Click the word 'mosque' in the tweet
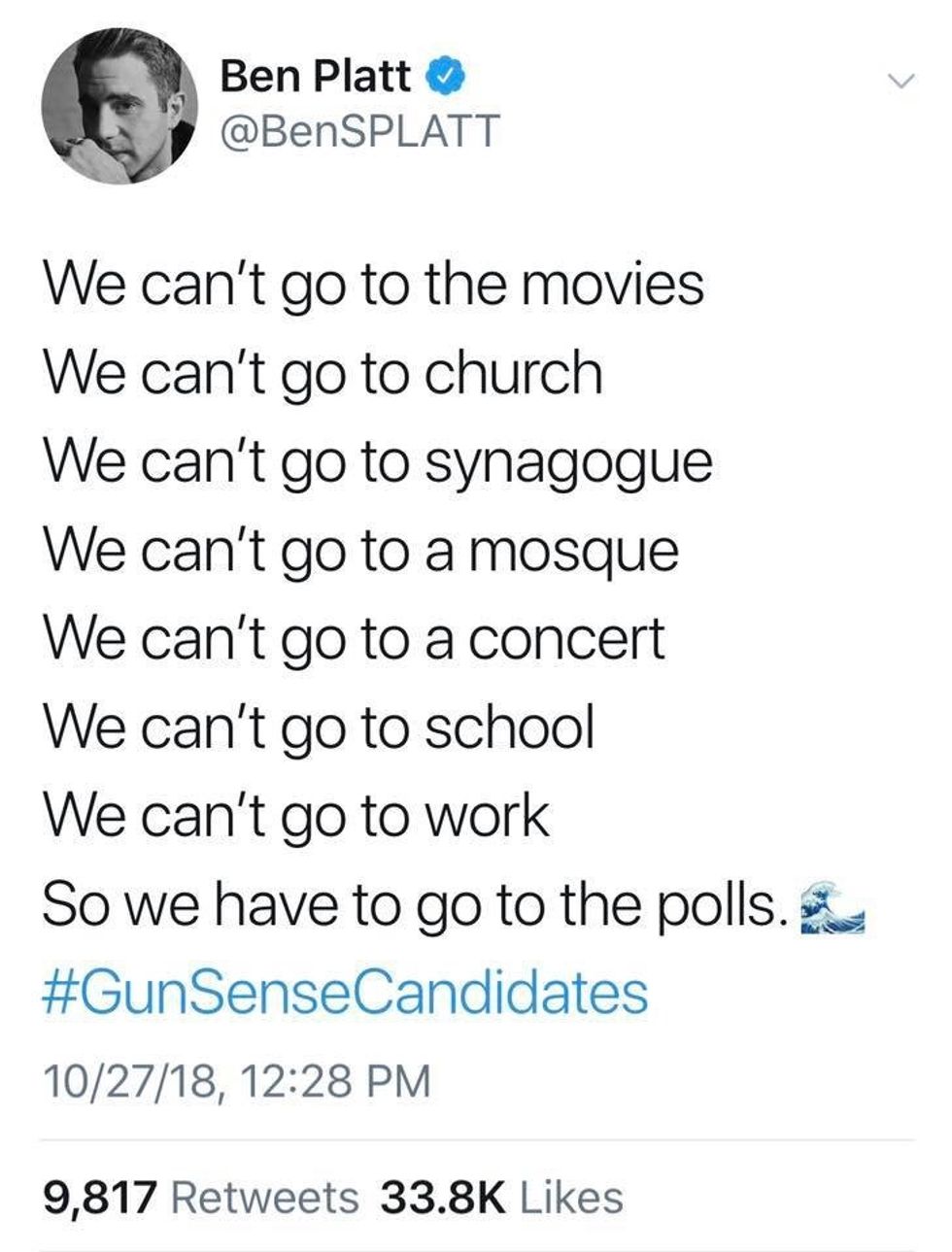Image resolution: width=952 pixels, height=1252 pixels. coord(581,554)
